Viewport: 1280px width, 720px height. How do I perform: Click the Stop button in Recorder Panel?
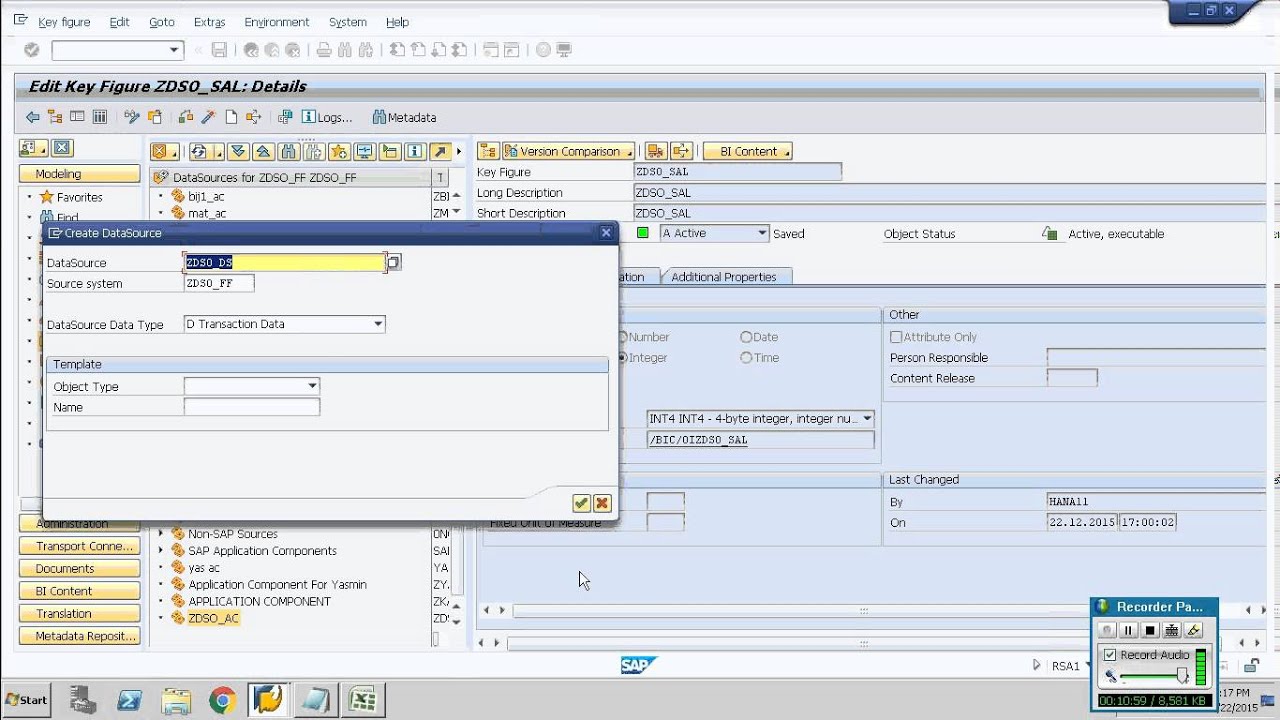pyautogui.click(x=1150, y=630)
